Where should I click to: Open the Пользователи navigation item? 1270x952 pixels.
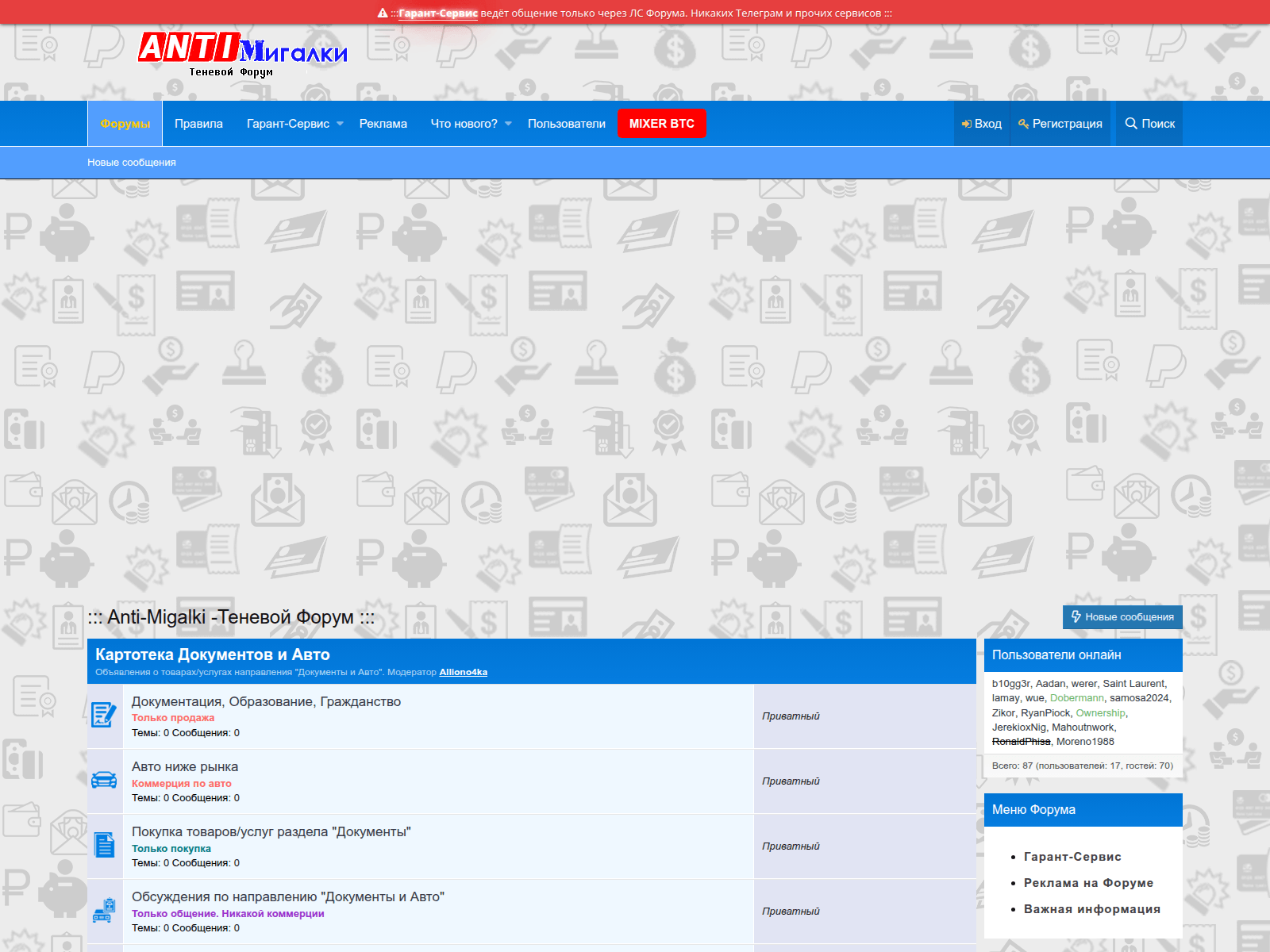pos(566,124)
